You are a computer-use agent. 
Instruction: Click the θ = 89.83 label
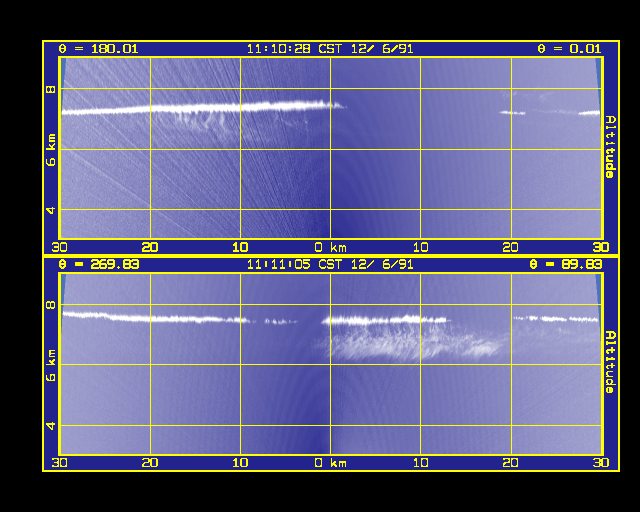click(x=565, y=265)
